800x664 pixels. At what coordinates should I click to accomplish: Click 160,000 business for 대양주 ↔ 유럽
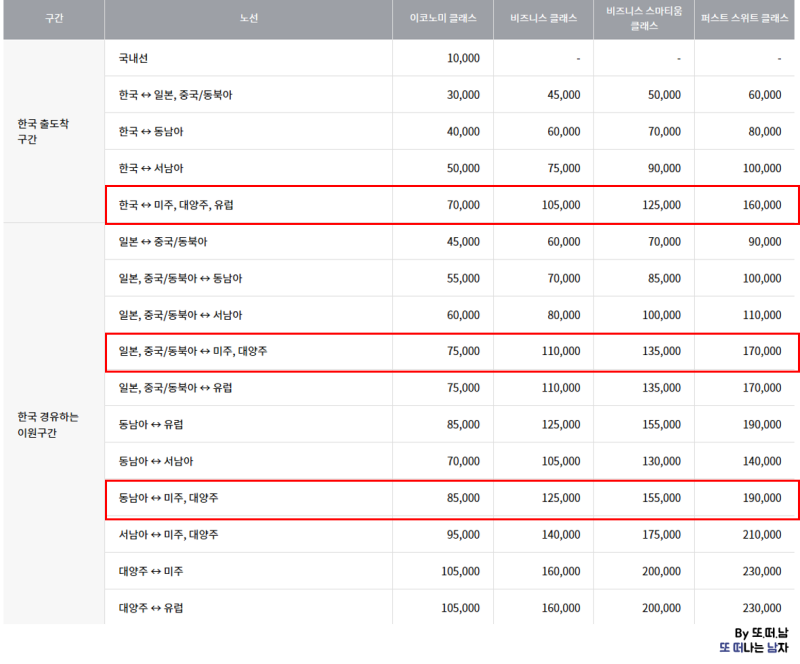coord(561,608)
